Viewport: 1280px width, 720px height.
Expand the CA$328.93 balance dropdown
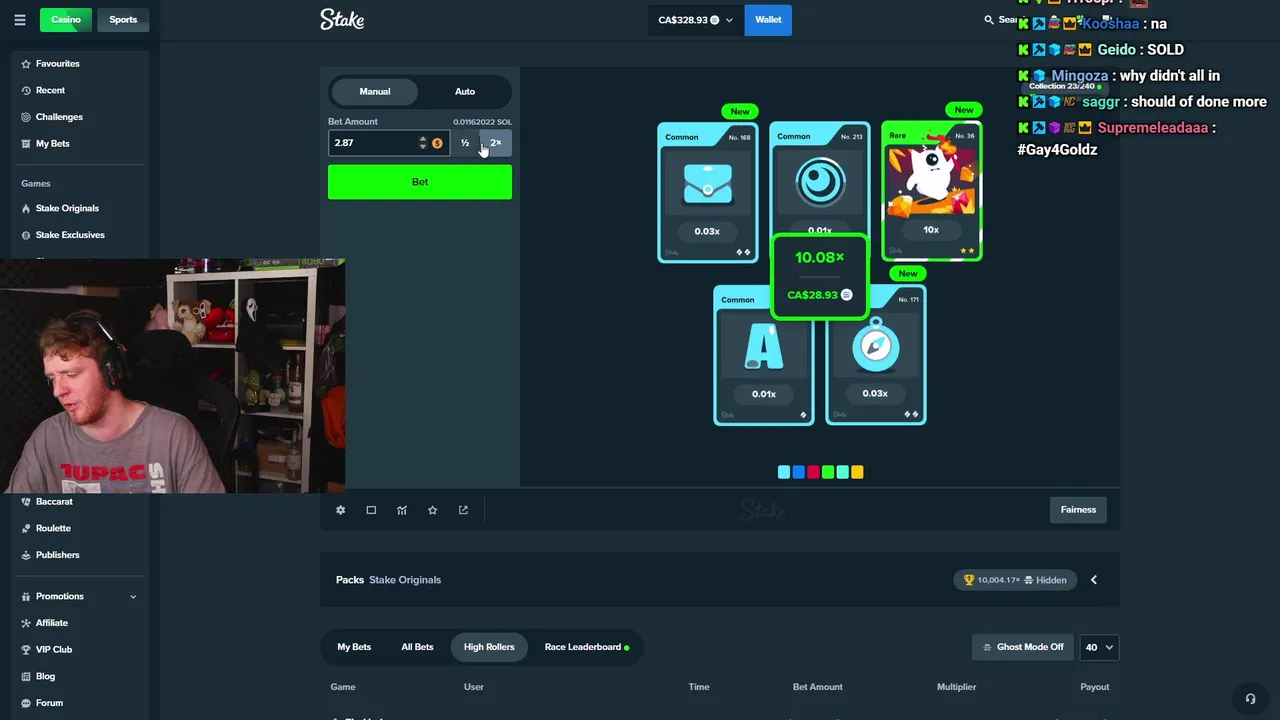pos(695,20)
